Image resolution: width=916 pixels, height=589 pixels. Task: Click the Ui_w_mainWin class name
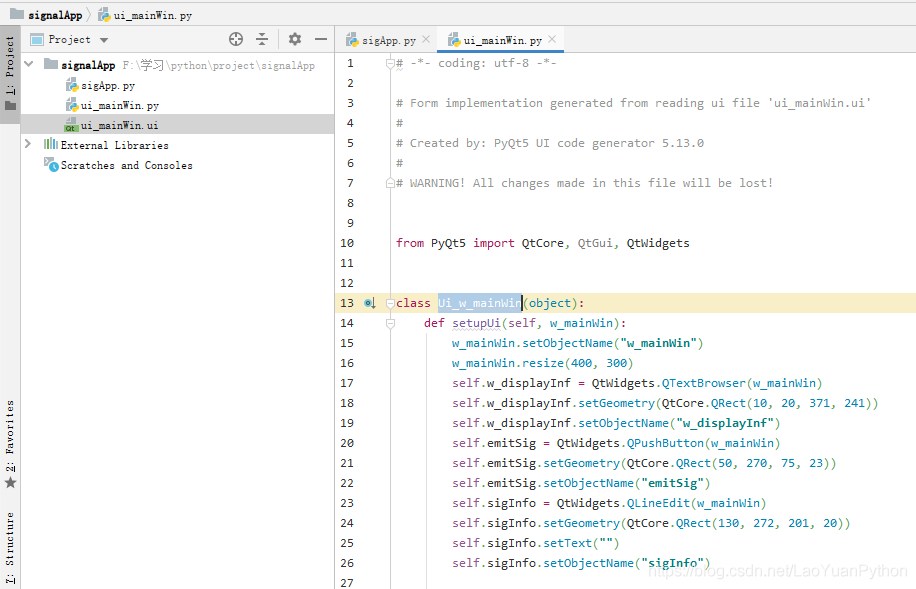pyautogui.click(x=480, y=303)
